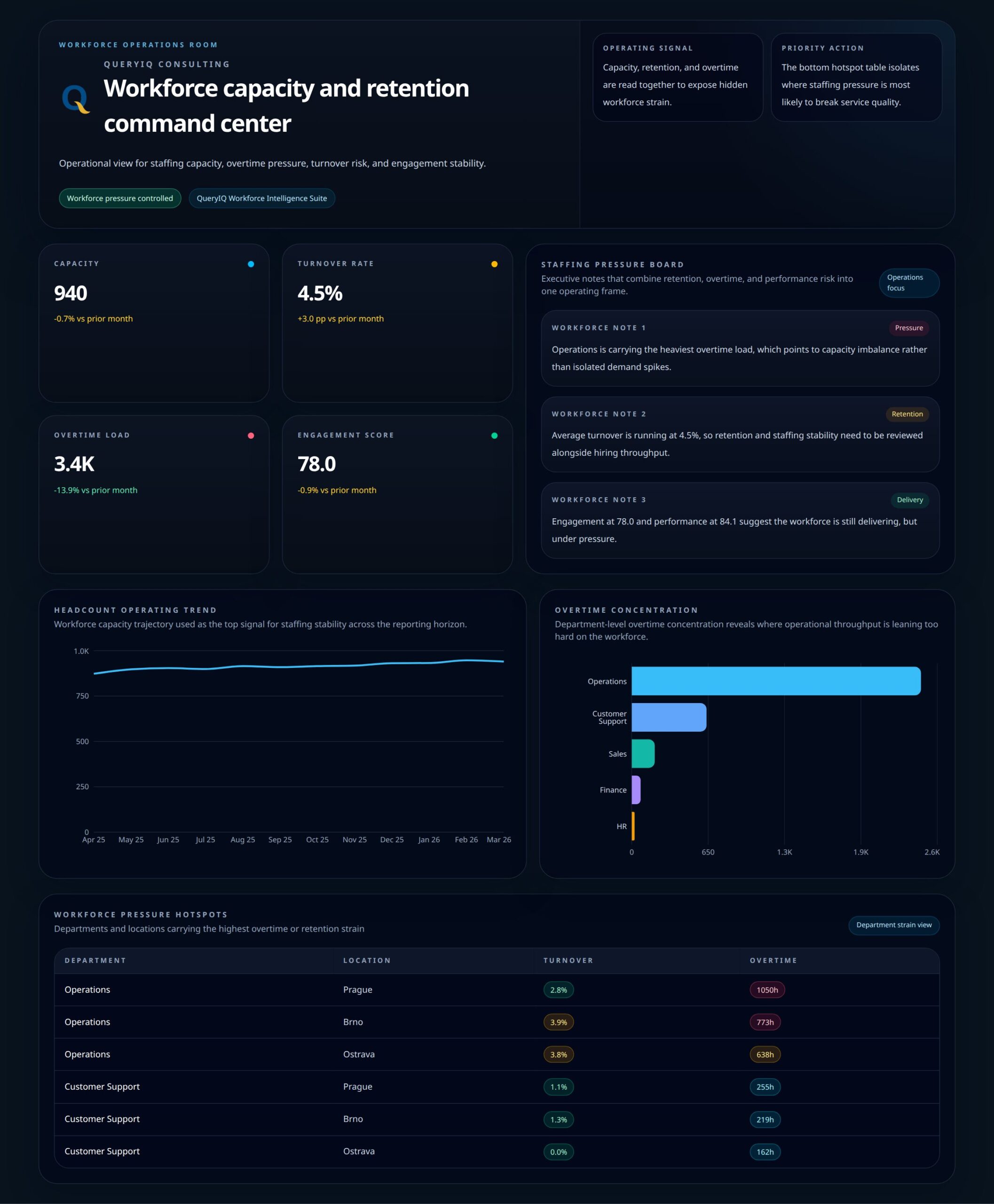Click the red Overtime Load status dot
The height and width of the screenshot is (1204, 994).
(x=251, y=436)
